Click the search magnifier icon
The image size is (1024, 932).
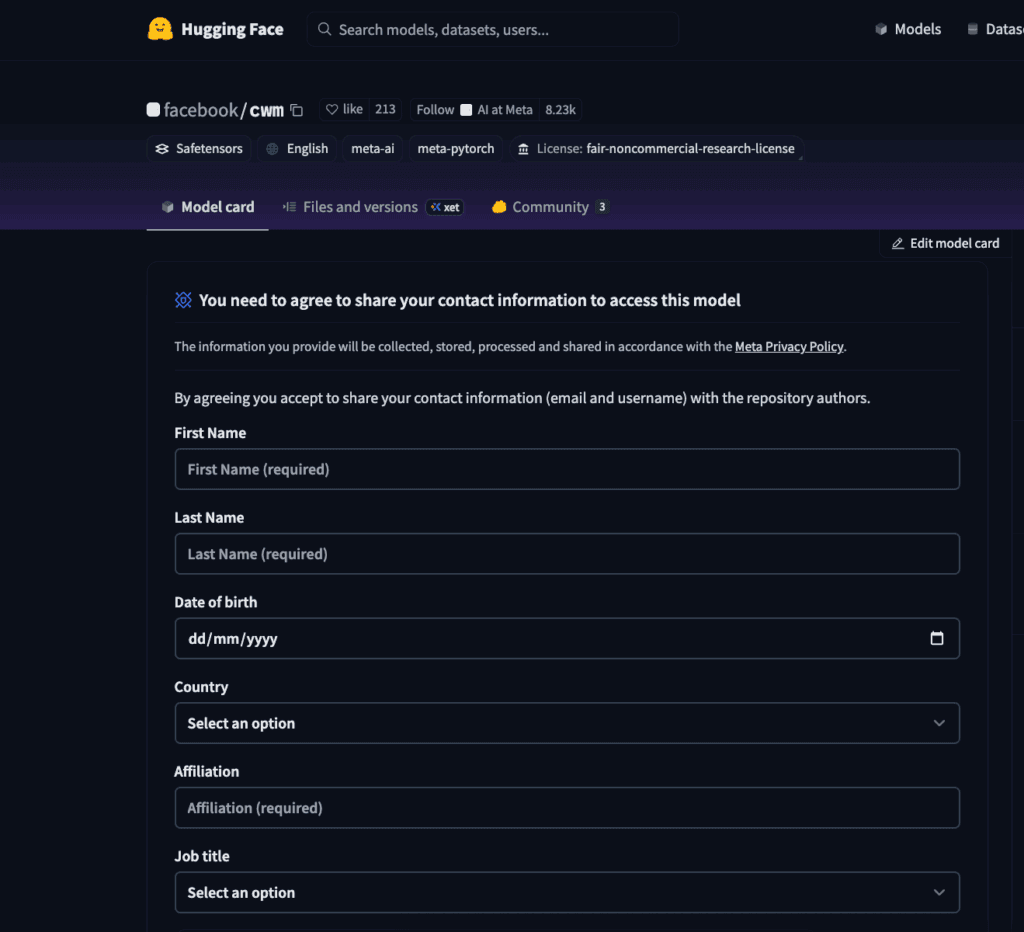click(x=324, y=30)
